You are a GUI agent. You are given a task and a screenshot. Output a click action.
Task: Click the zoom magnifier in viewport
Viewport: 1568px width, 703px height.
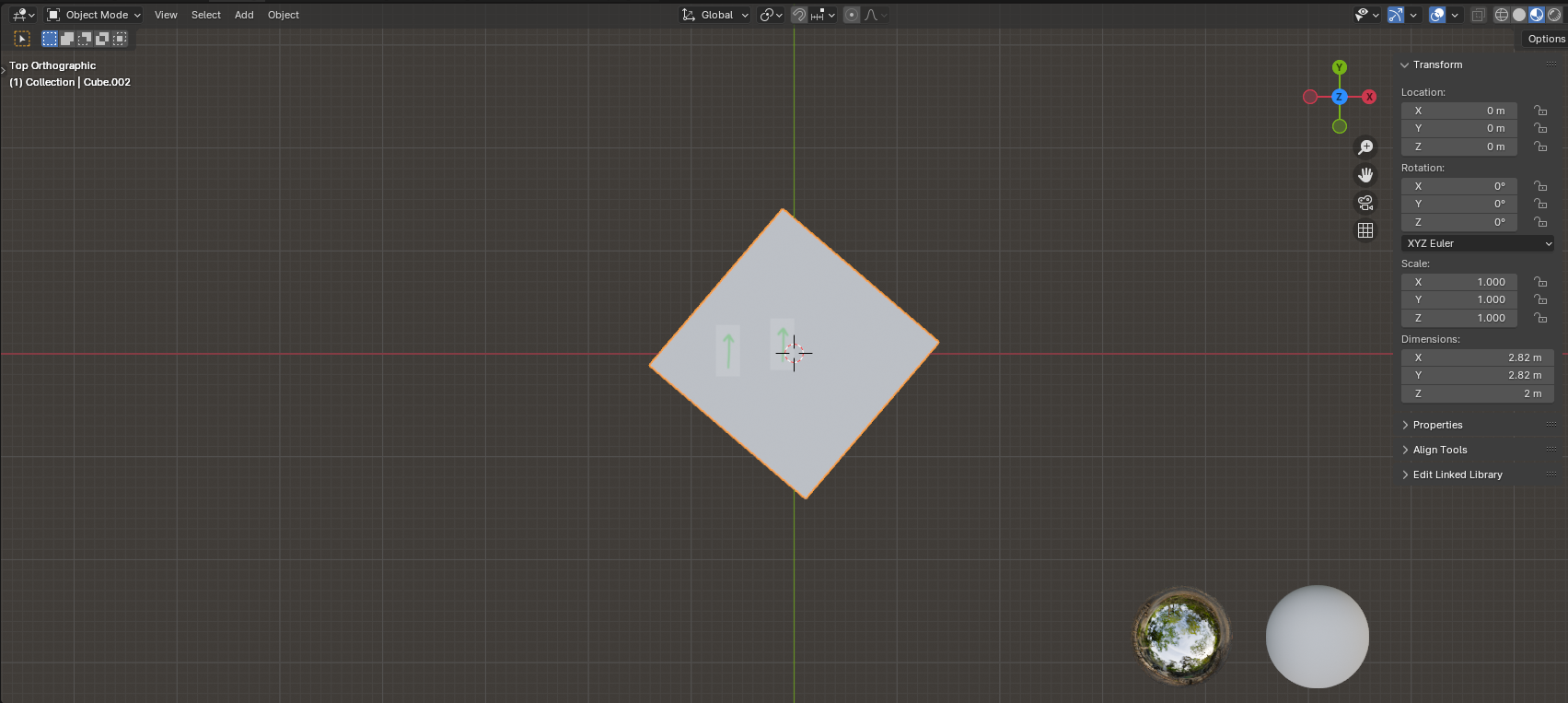[x=1365, y=147]
